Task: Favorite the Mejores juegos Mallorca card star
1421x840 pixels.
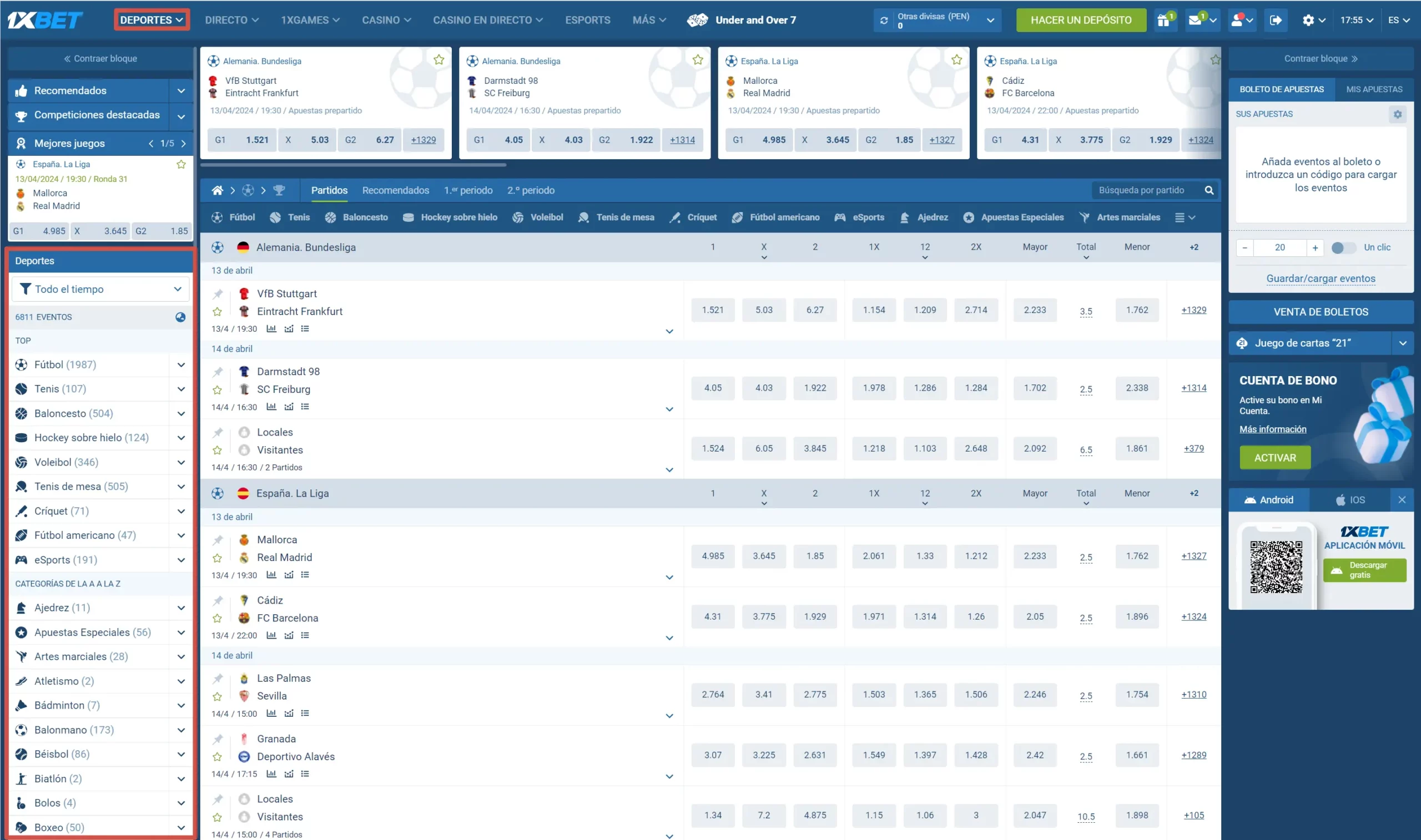Action: point(181,165)
